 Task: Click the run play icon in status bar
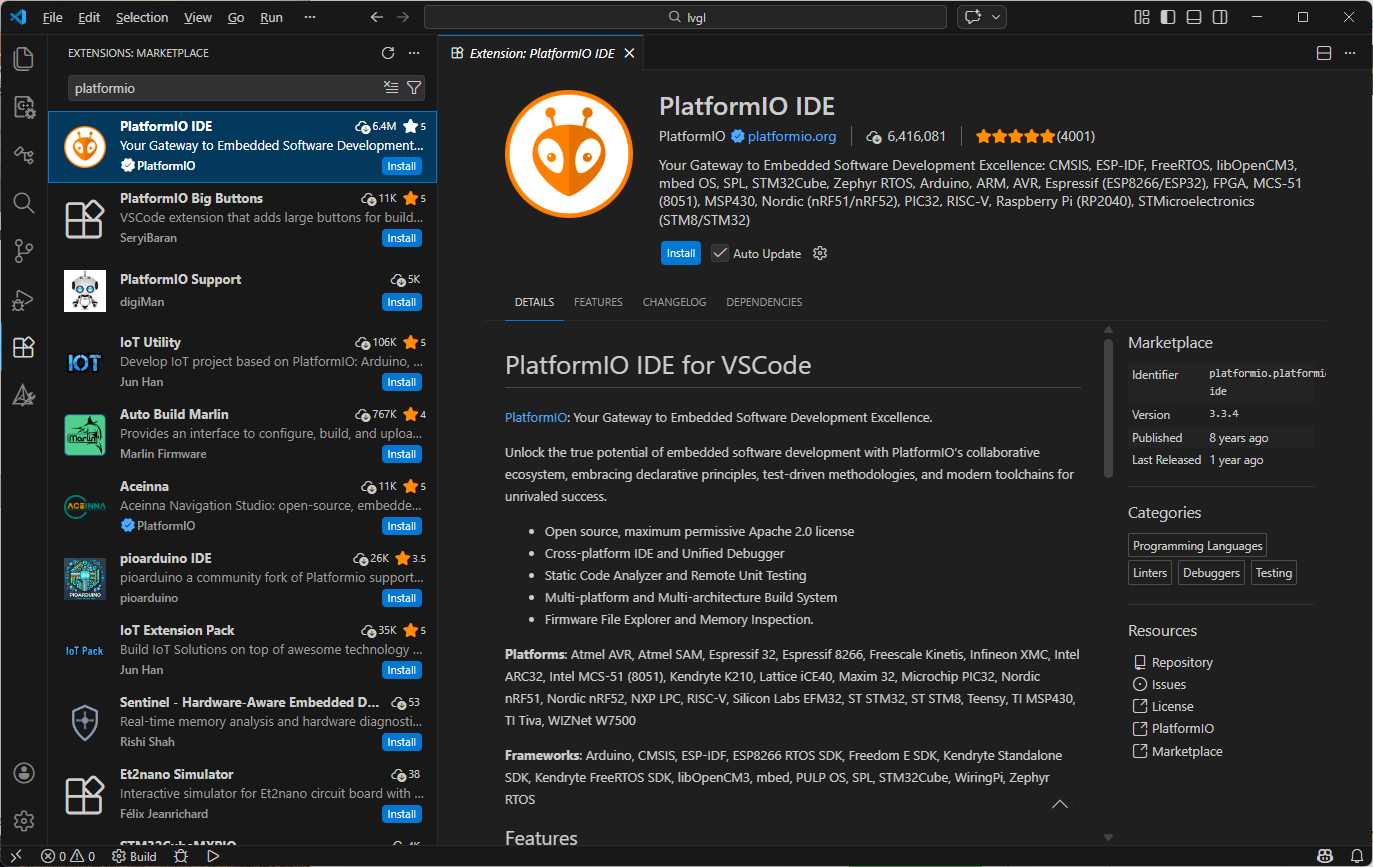tap(213, 856)
